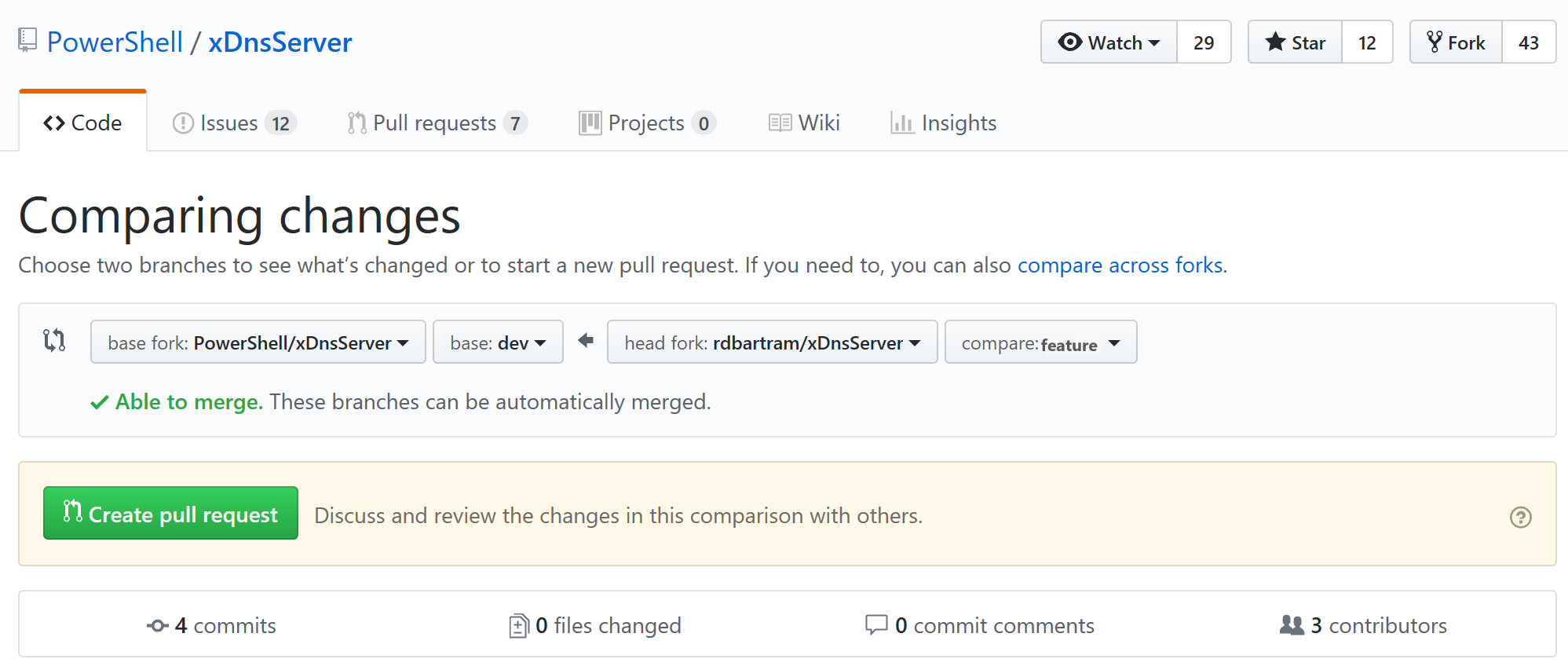Star the repository

[x=1295, y=42]
